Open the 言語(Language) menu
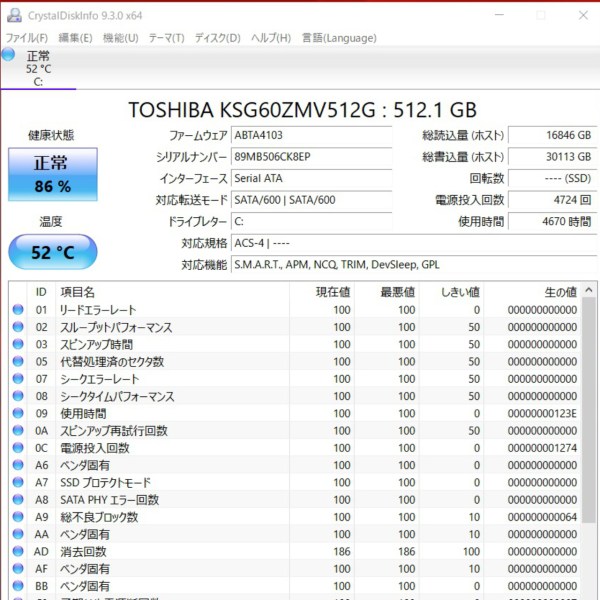Viewport: 600px width, 600px height. (x=339, y=38)
